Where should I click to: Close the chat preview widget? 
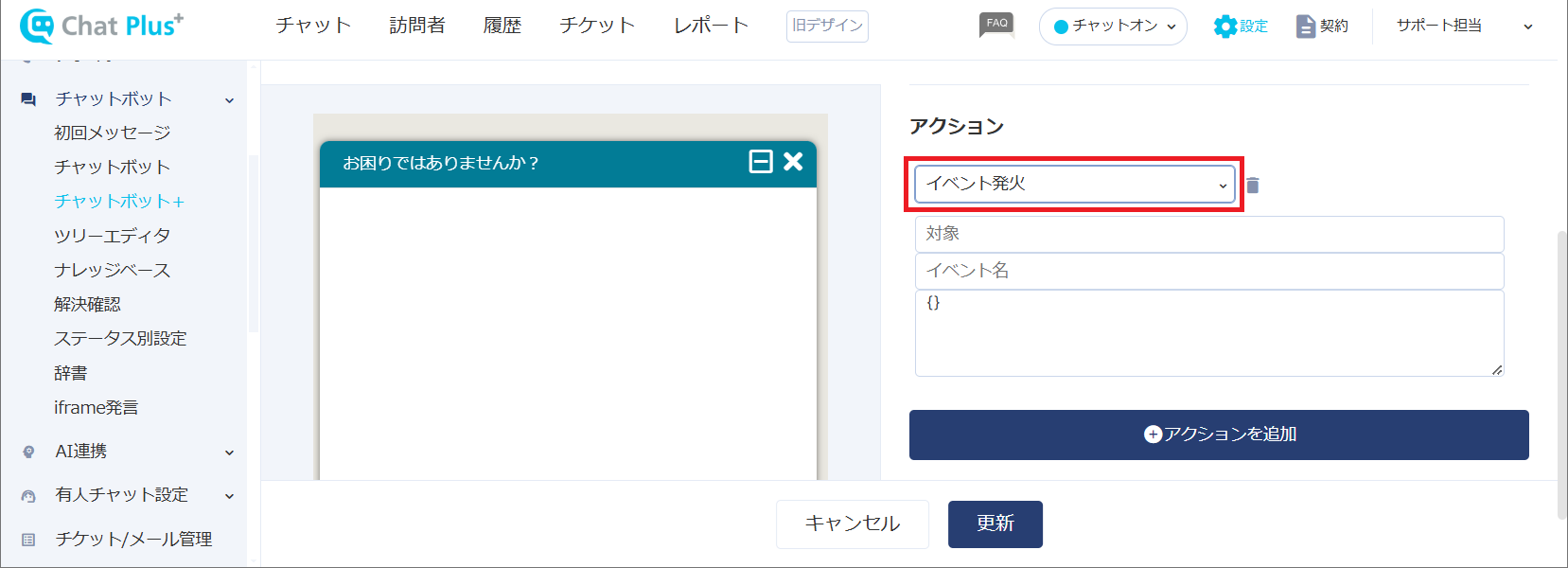click(793, 162)
